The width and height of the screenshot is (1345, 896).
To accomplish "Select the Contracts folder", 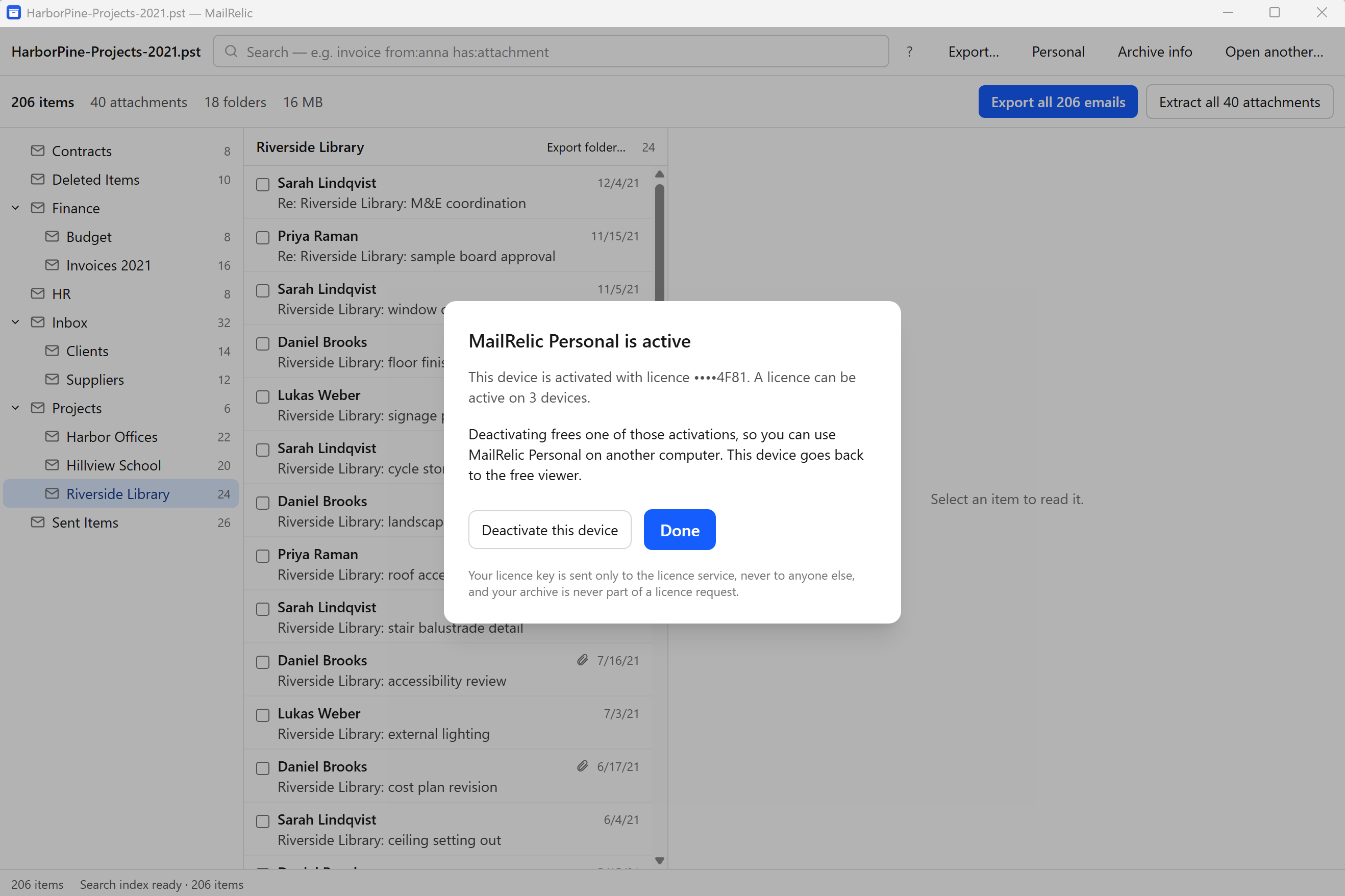I will point(121,151).
